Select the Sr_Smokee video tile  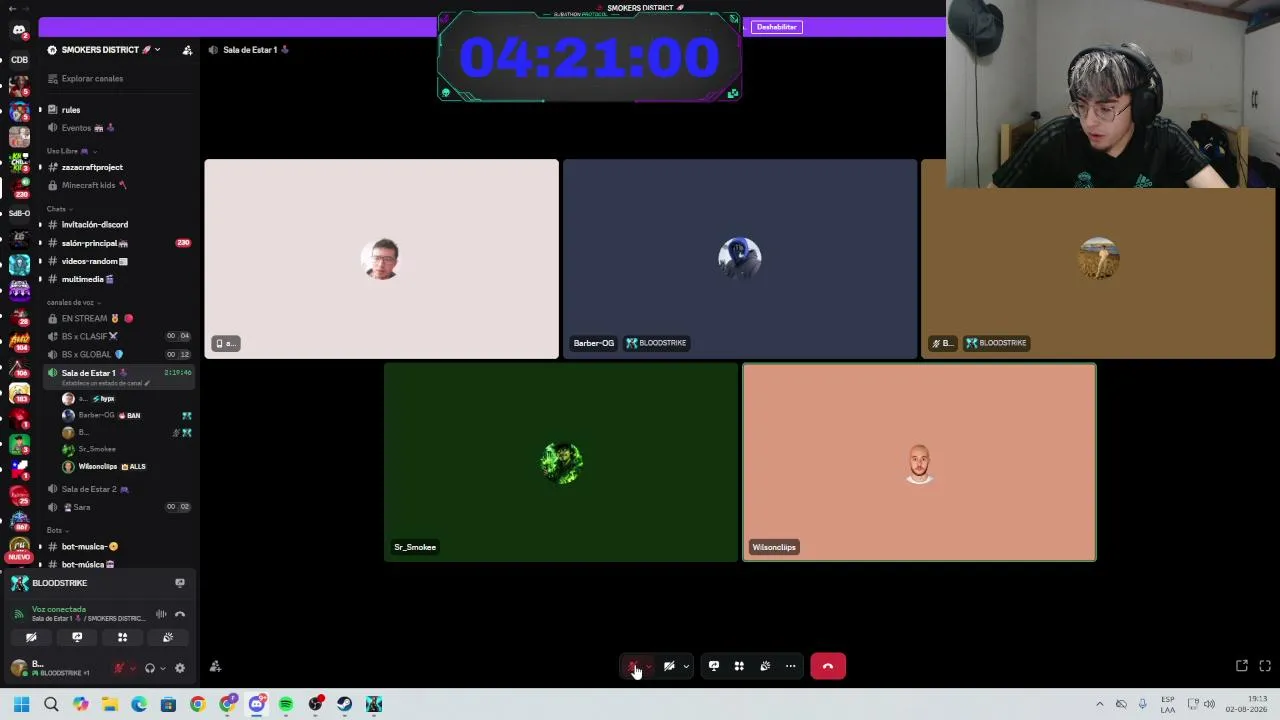[561, 462]
